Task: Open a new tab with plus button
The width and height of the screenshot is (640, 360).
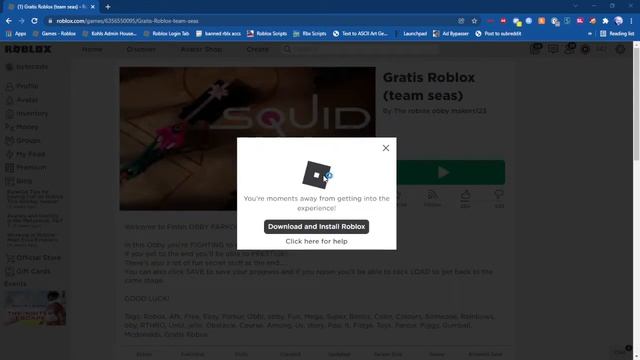Action: point(108,7)
